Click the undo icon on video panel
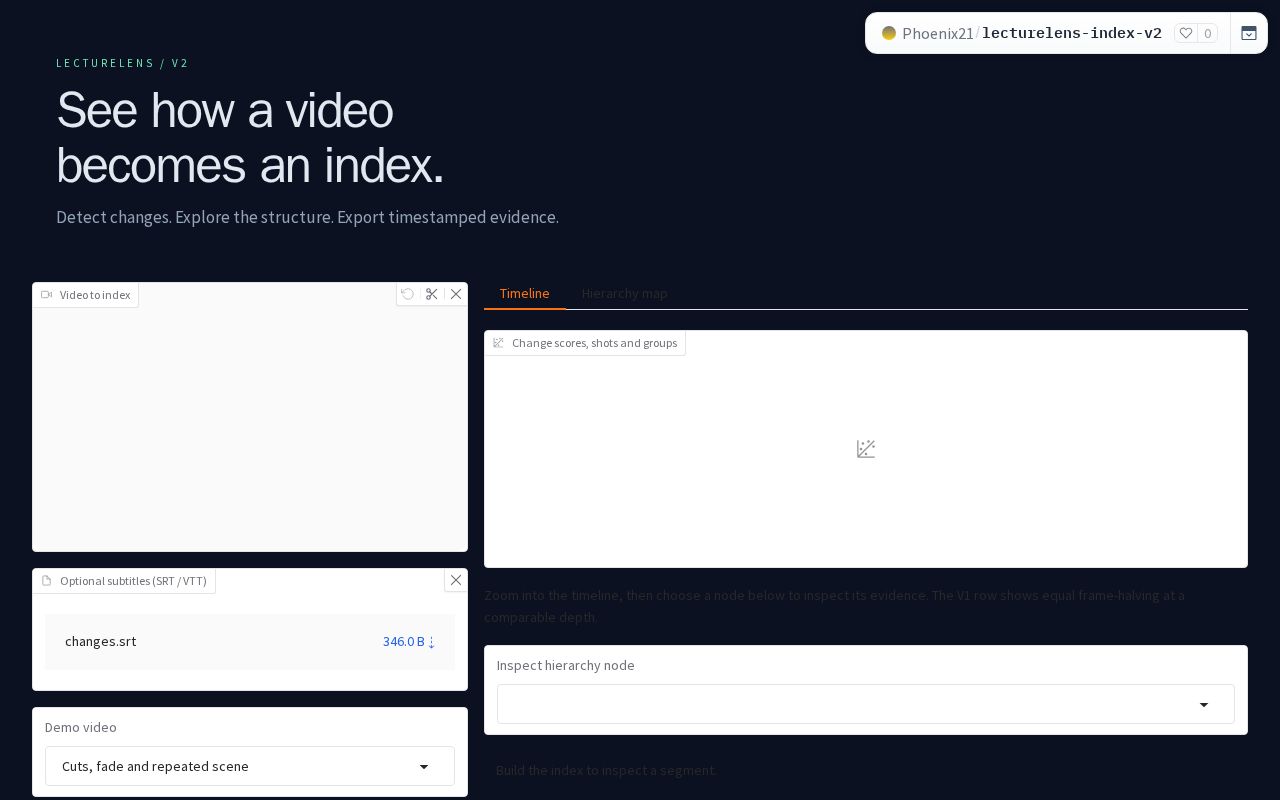1280x800 pixels. click(408, 294)
